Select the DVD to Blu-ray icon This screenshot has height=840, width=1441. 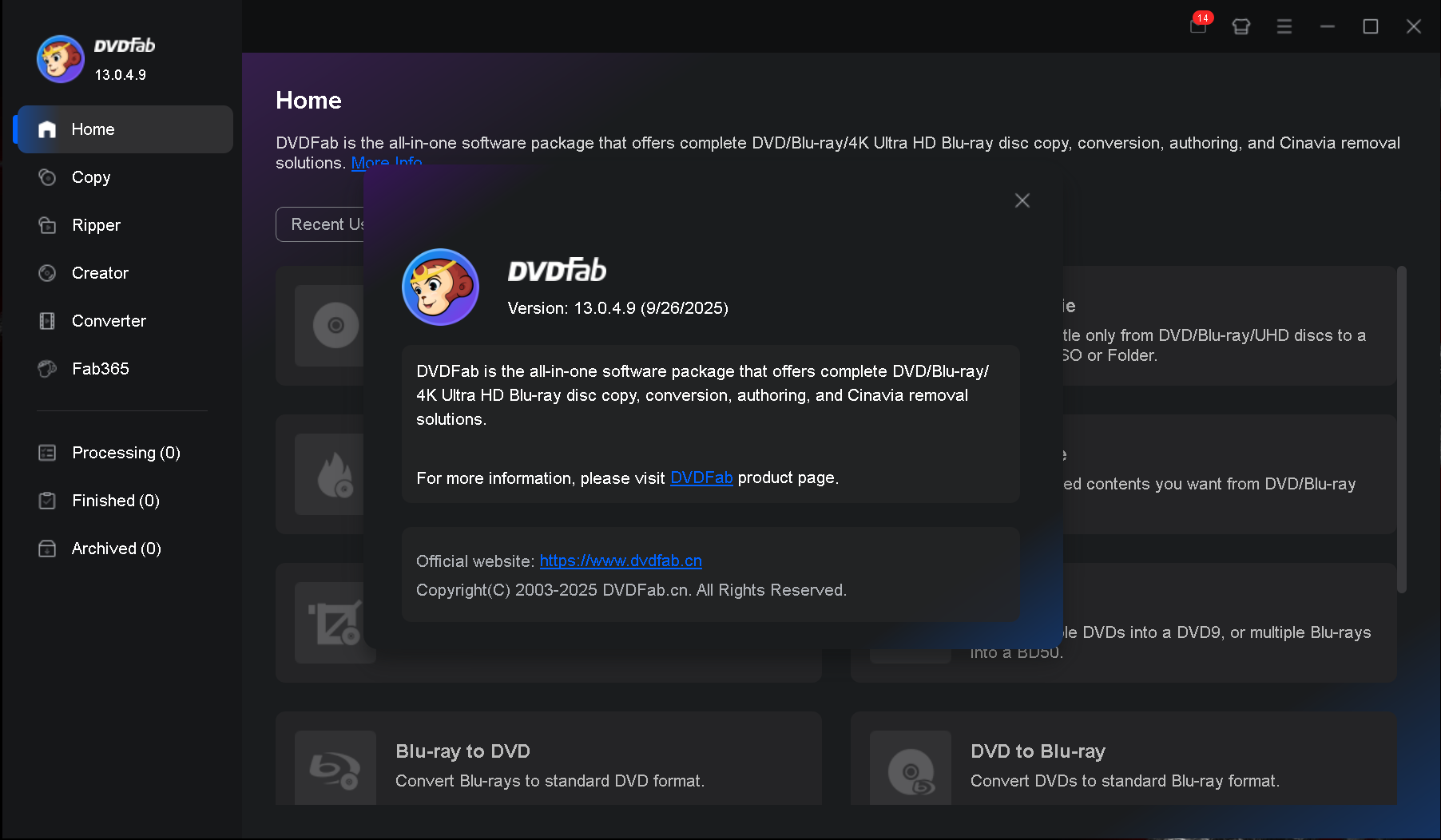point(910,770)
